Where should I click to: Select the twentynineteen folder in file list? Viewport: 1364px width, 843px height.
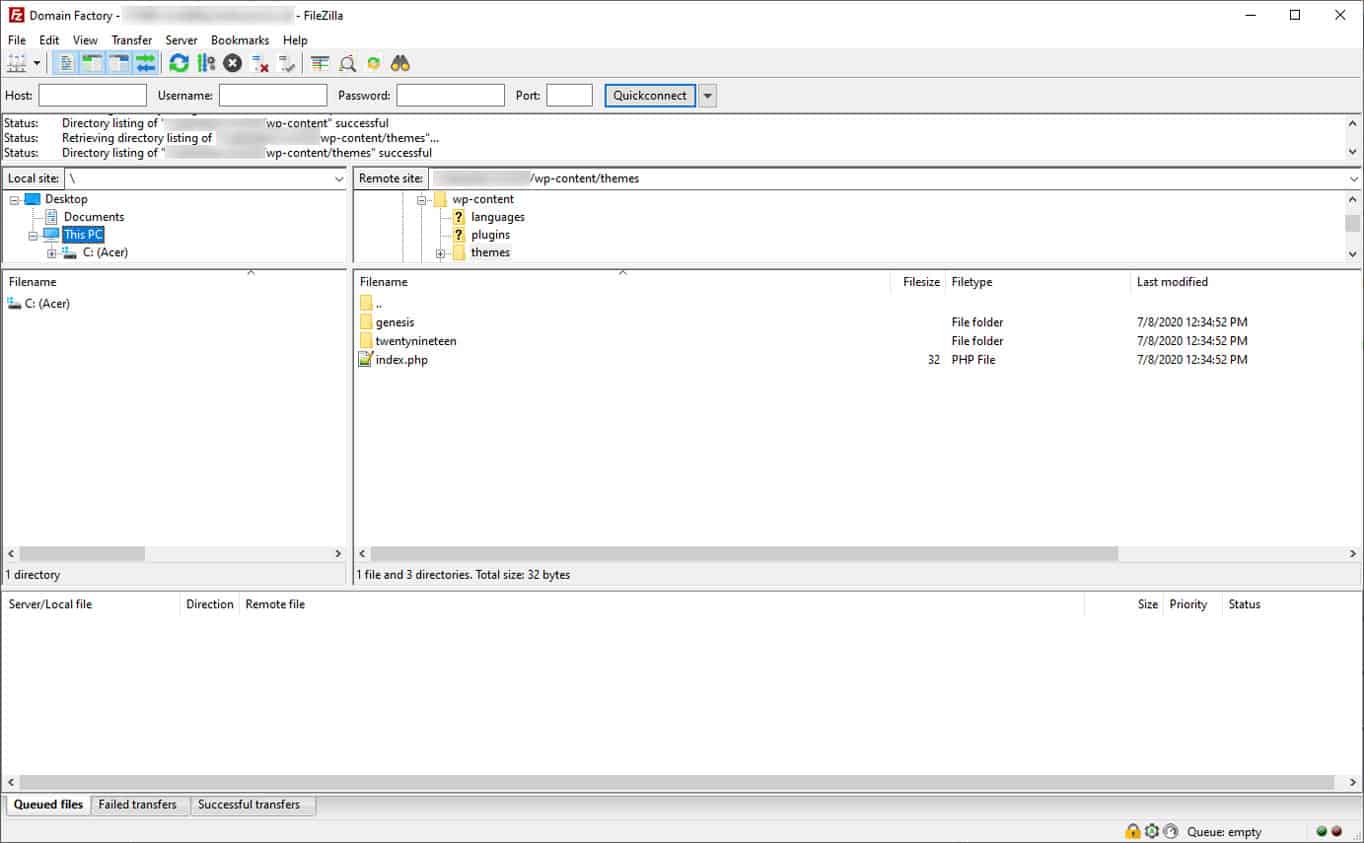[416, 341]
